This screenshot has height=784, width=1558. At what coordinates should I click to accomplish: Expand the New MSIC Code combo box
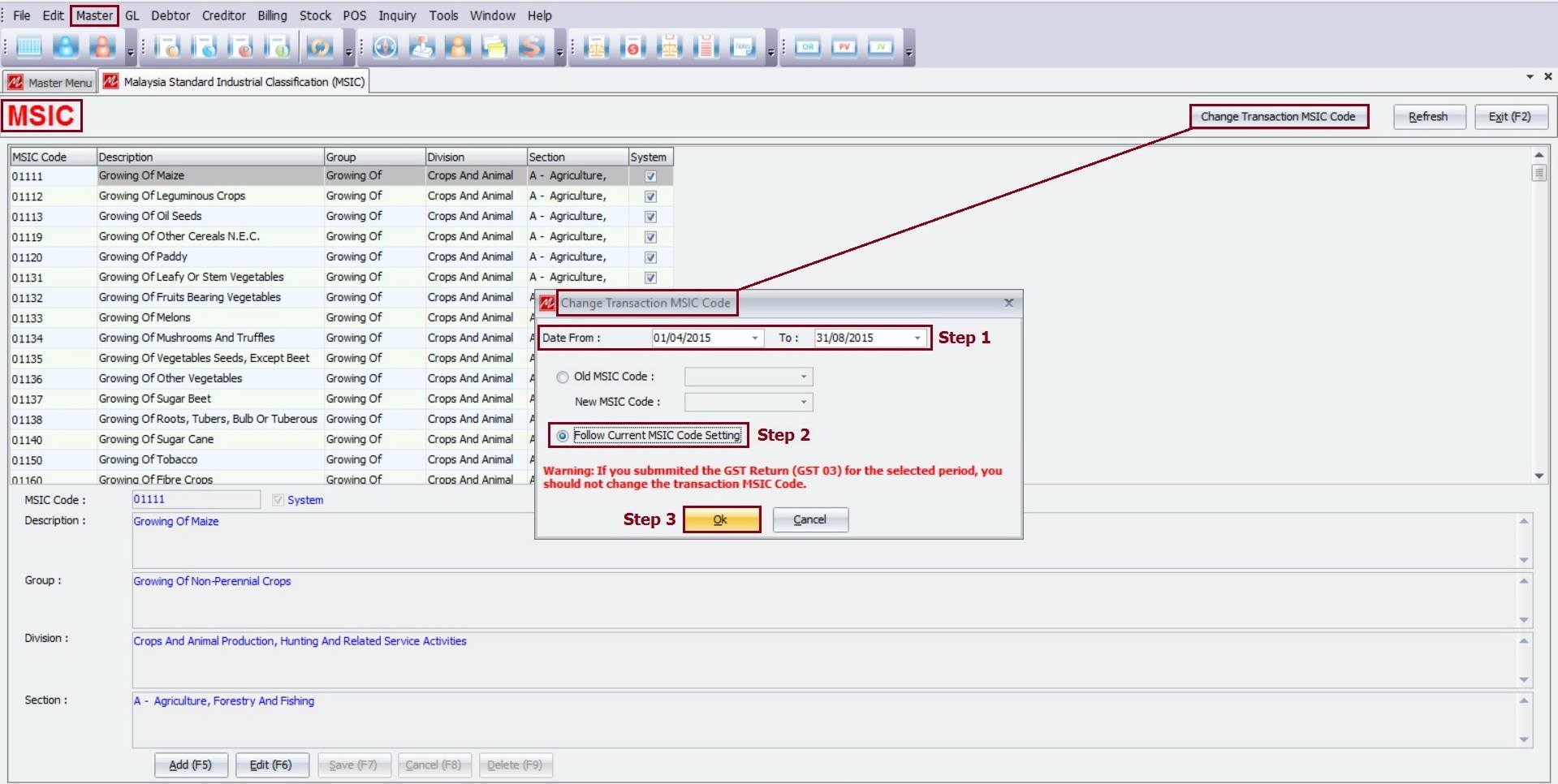804,402
